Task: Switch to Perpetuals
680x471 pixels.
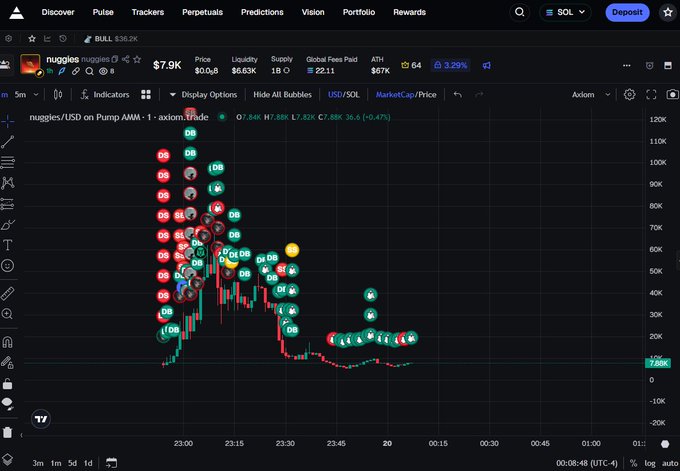Action: click(203, 12)
